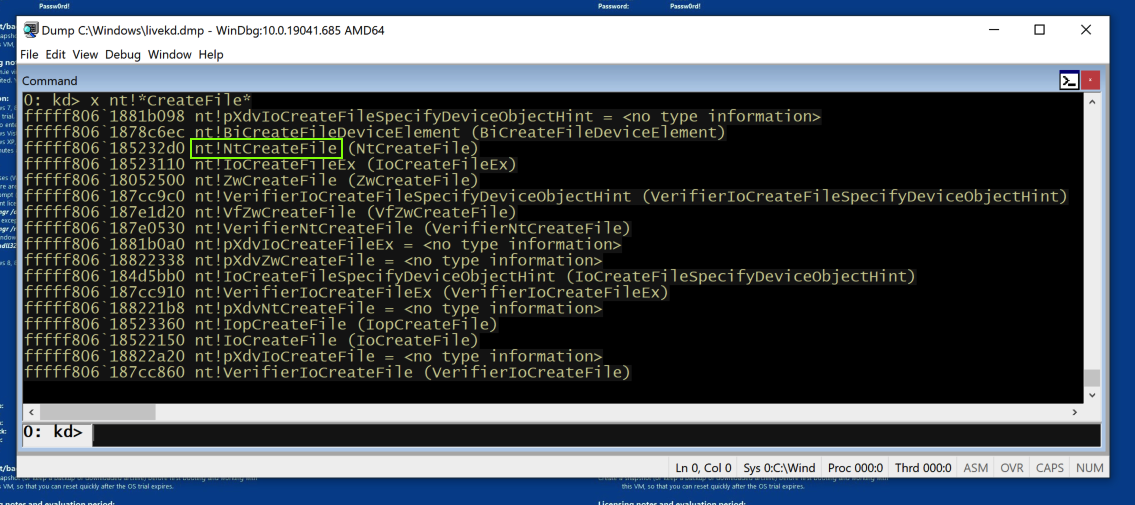
Task: Click the nt!BiCreateFileDeviceElement symbol line
Action: click(x=374, y=132)
